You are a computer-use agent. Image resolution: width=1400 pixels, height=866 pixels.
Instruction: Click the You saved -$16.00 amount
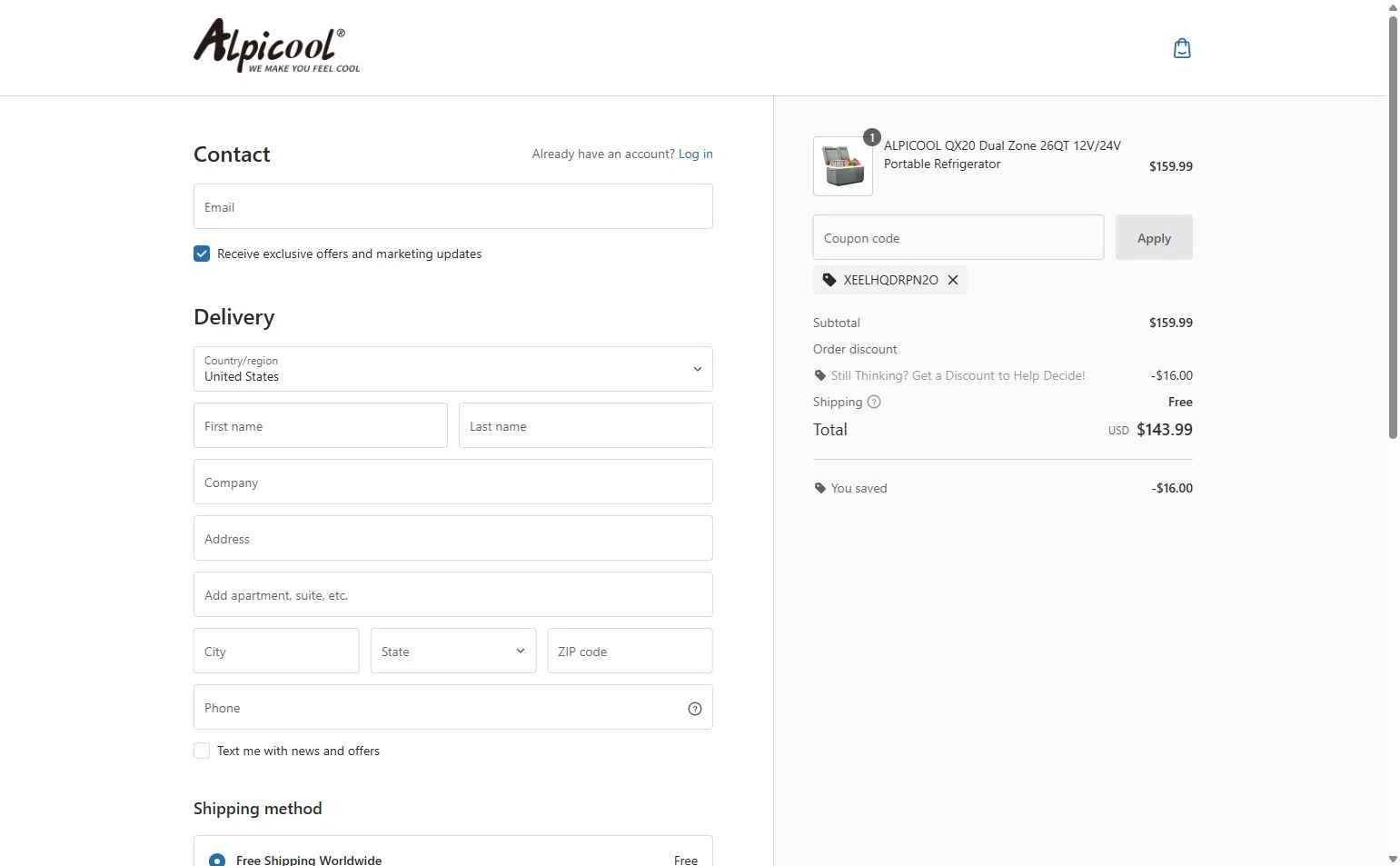[1172, 488]
